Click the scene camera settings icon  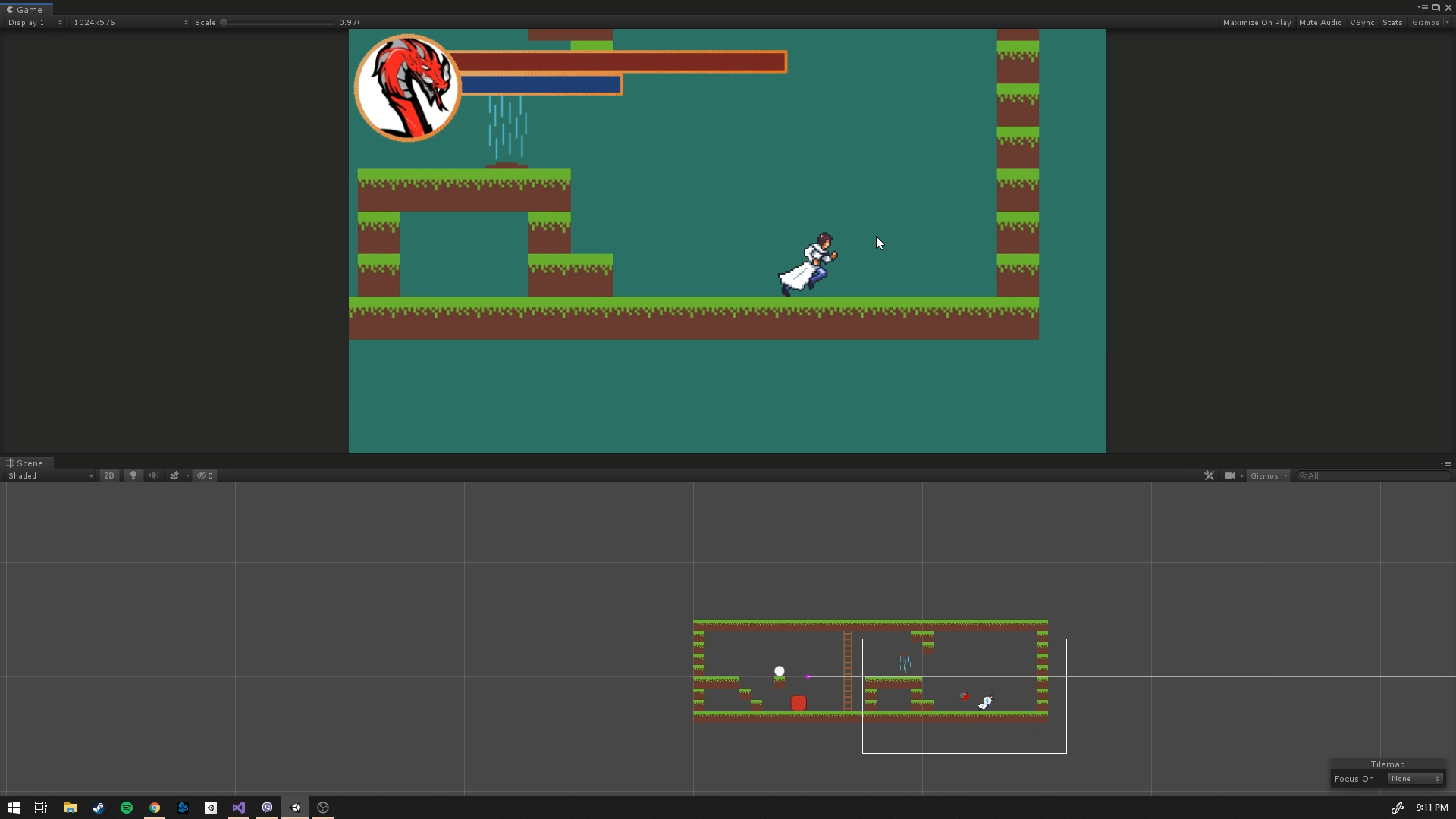1229,475
